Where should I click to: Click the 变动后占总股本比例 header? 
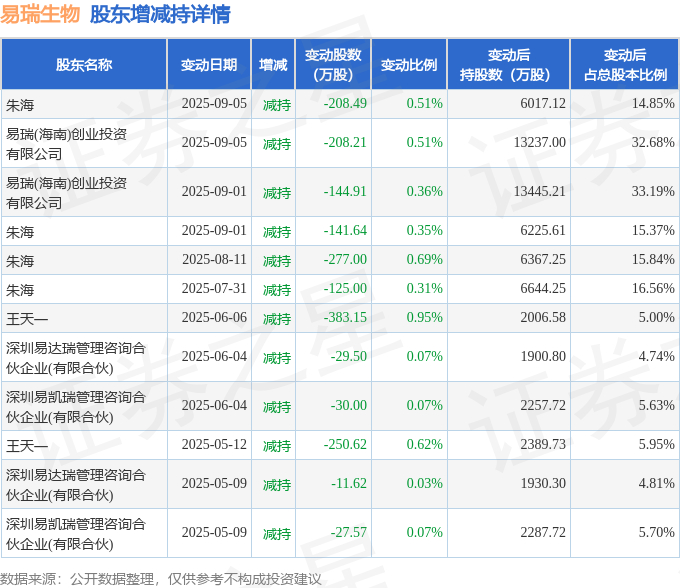click(x=625, y=65)
